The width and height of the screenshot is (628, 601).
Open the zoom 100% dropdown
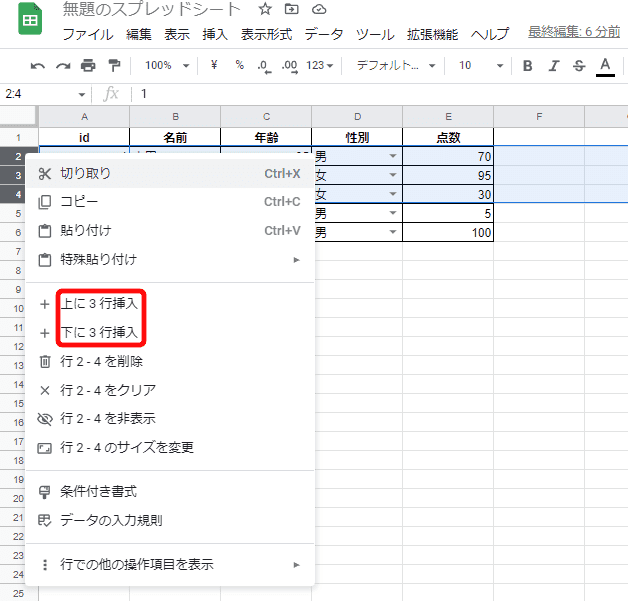coord(167,65)
